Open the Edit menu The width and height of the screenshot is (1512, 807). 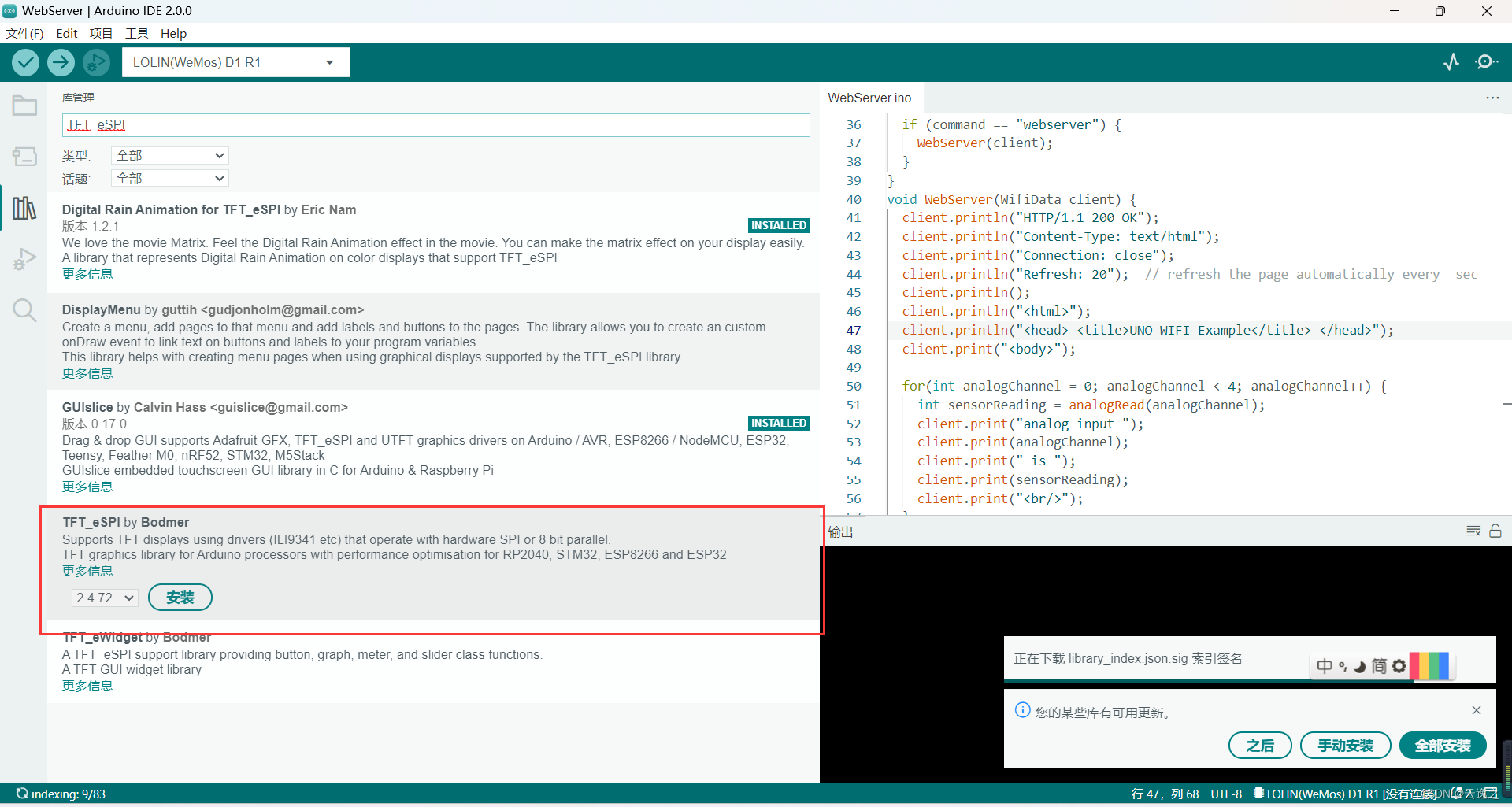click(x=67, y=33)
